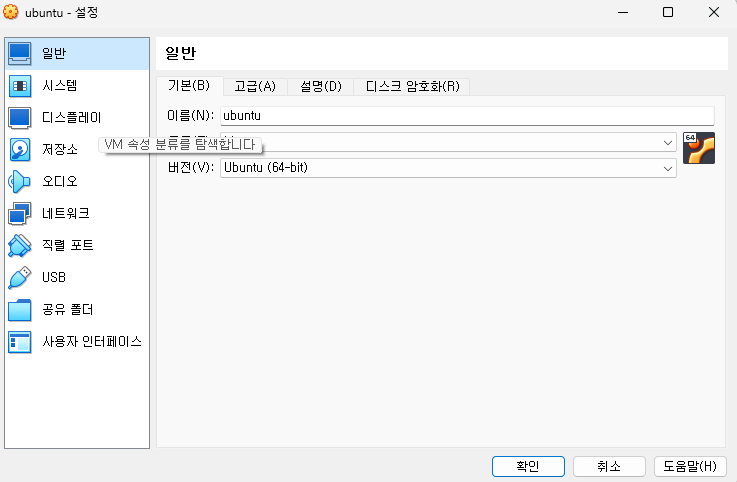Switch to the 디스크 암호화(R) tab

[x=412, y=87]
